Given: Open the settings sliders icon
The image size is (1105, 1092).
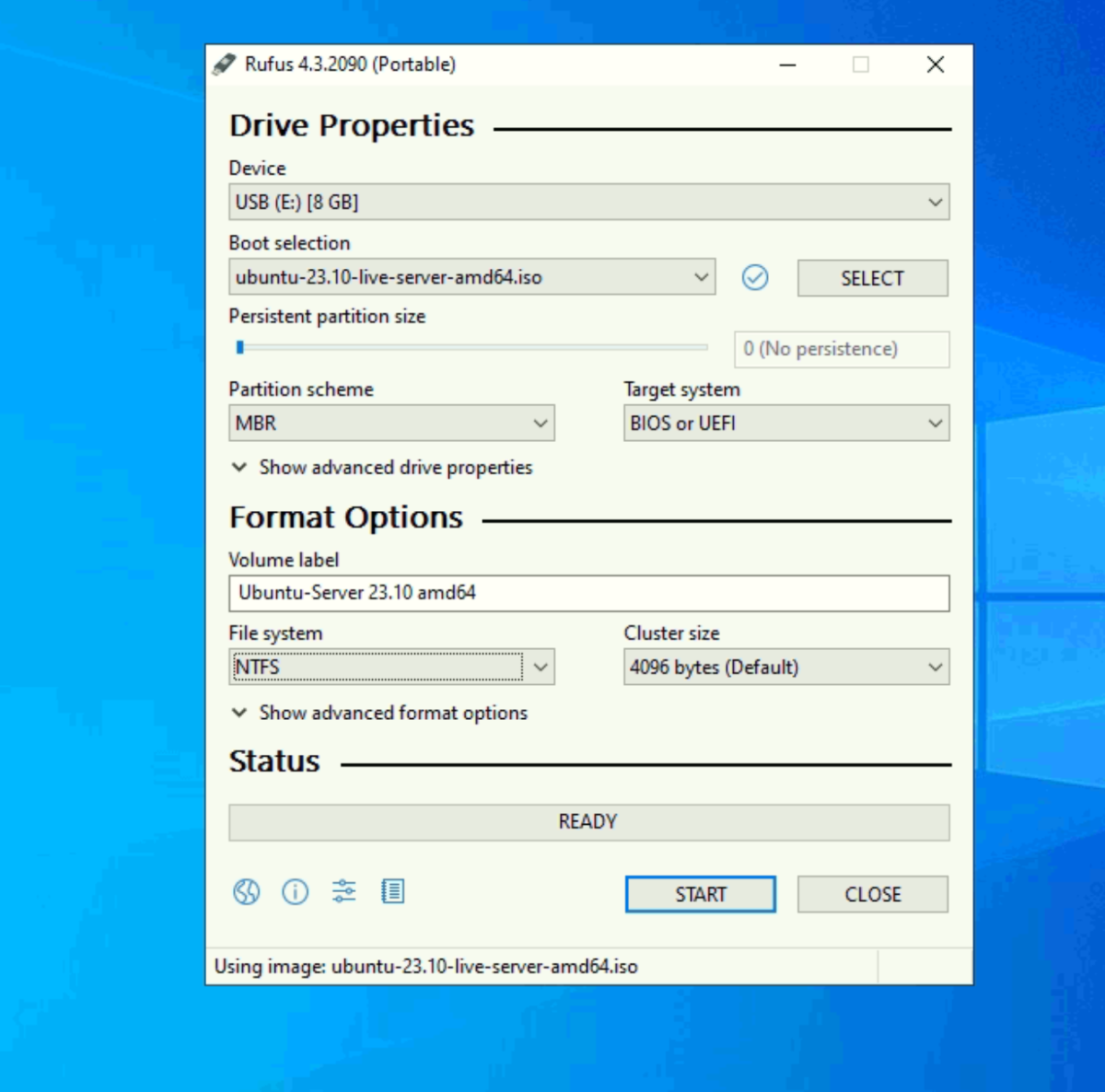Looking at the screenshot, I should (343, 891).
